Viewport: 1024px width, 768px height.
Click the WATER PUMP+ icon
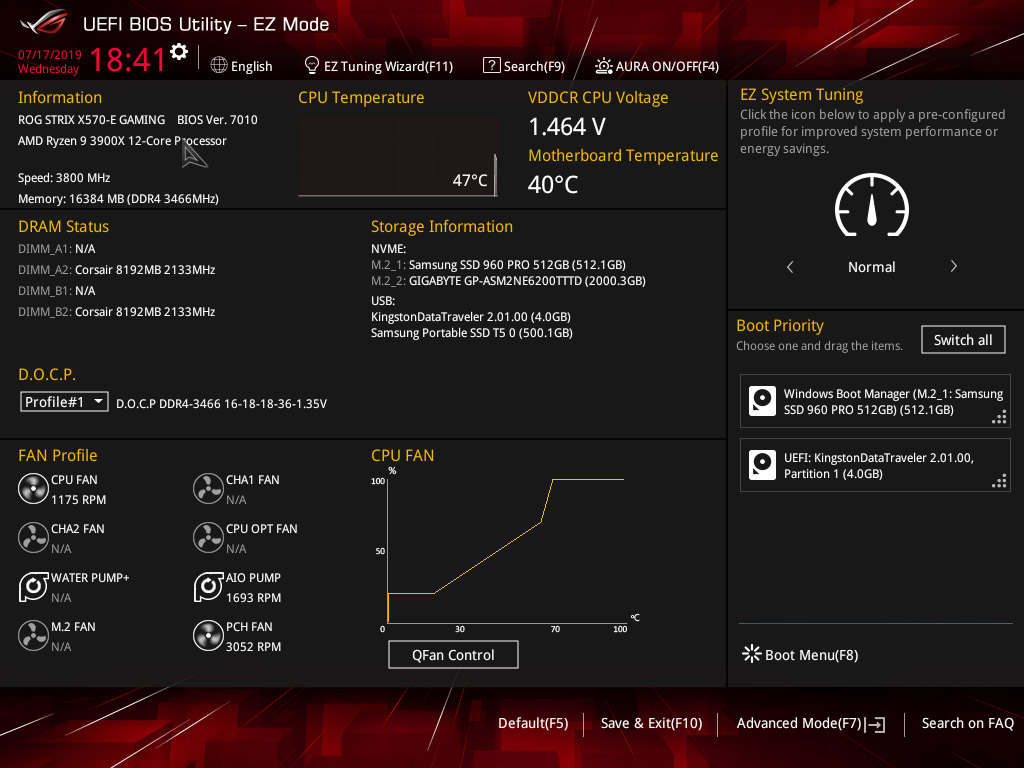tap(33, 586)
